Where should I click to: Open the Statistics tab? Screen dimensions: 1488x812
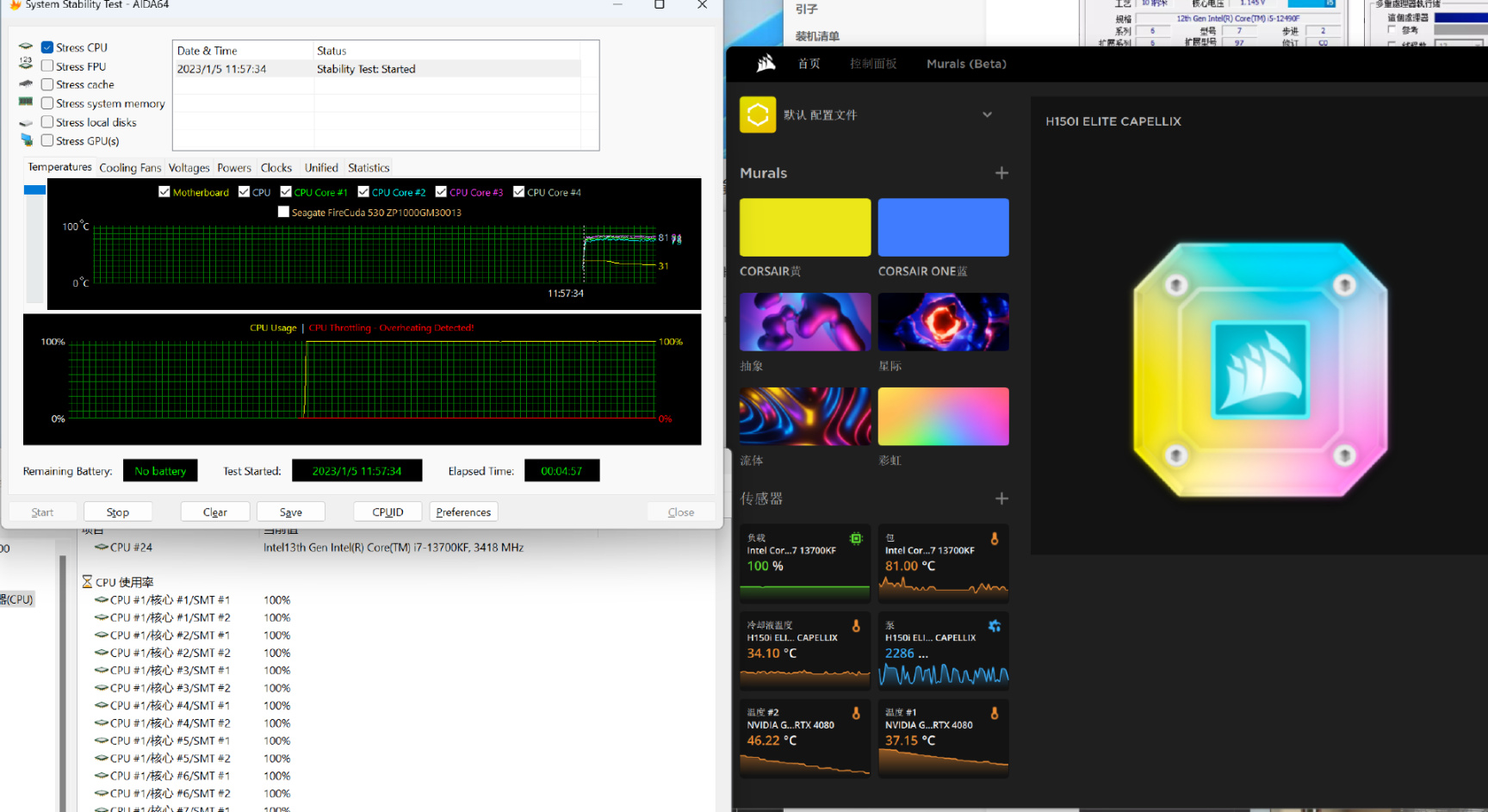(x=369, y=168)
